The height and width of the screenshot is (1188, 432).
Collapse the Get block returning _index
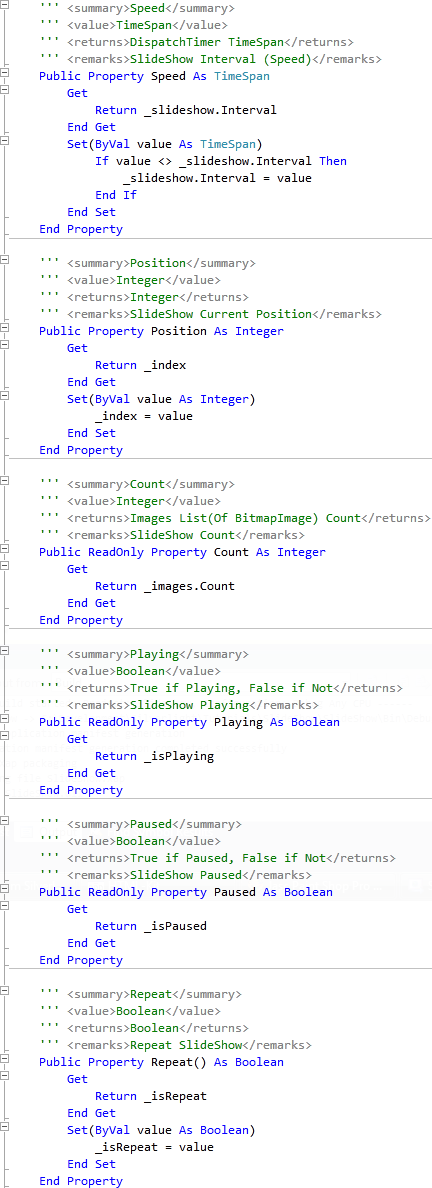coord(4,344)
